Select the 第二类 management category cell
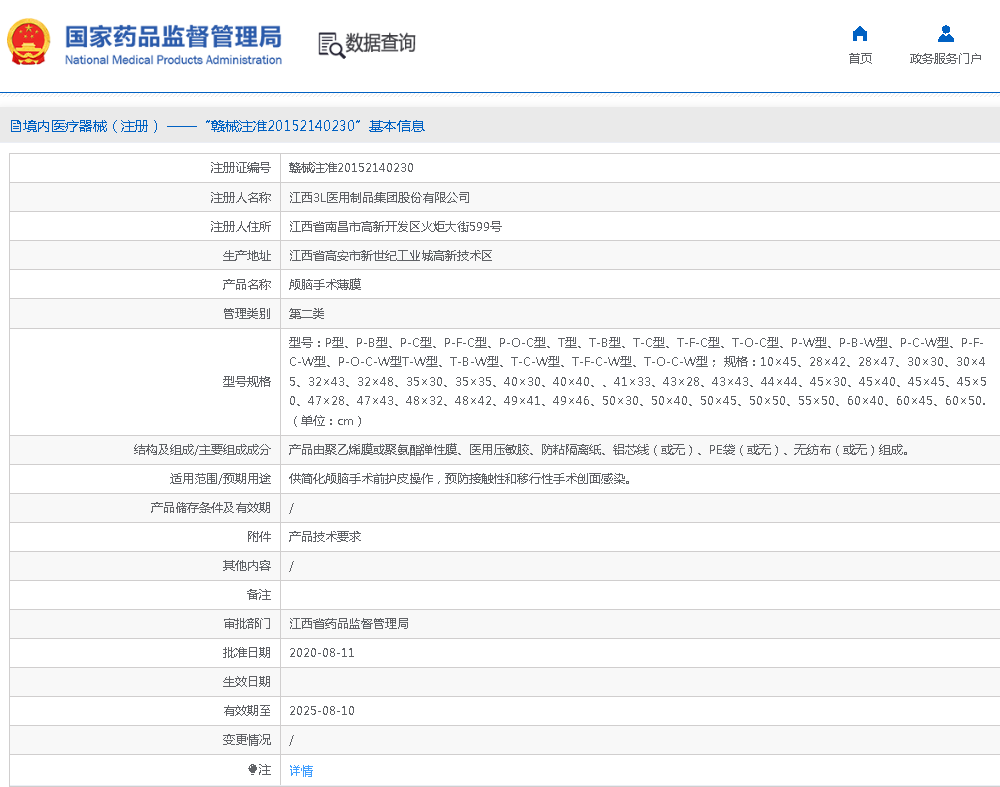The height and width of the screenshot is (787, 1000). [x=306, y=313]
